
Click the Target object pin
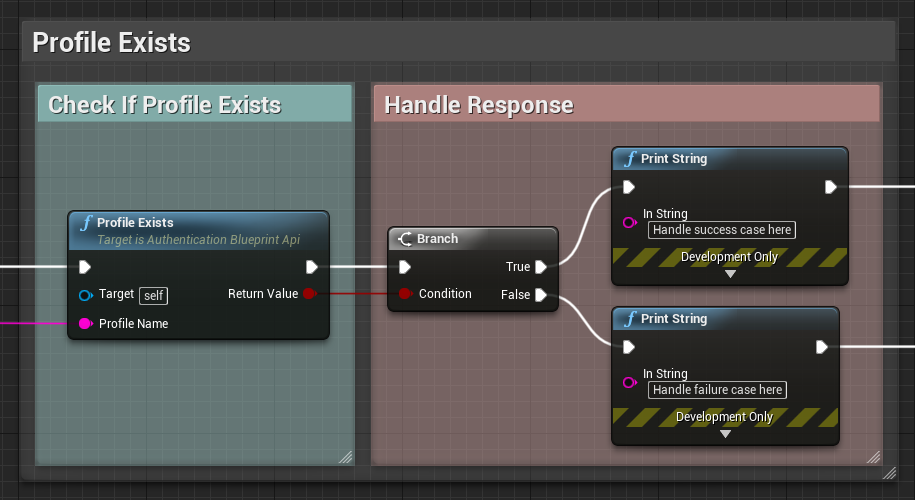tap(85, 295)
